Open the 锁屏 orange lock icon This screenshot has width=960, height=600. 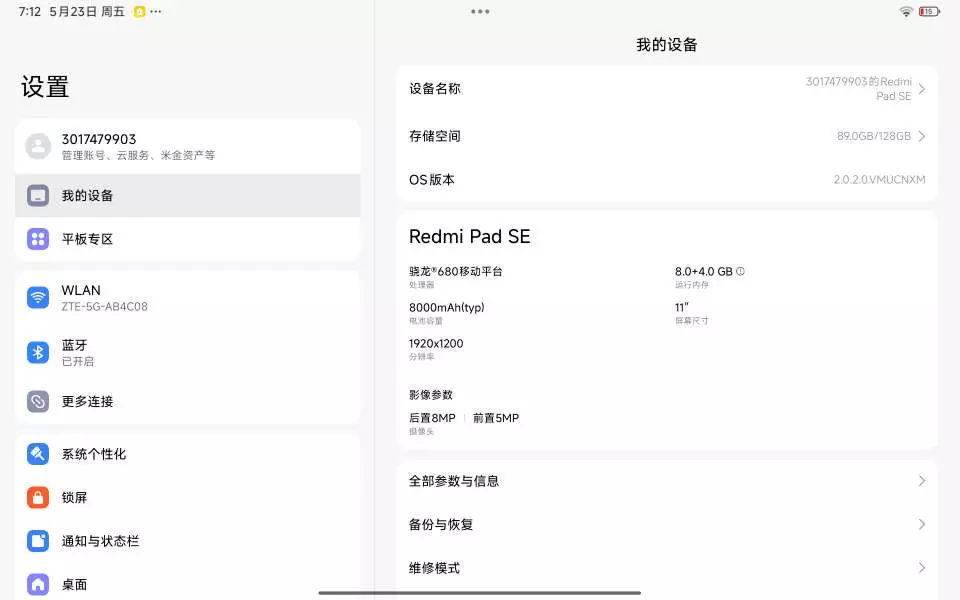click(x=38, y=497)
